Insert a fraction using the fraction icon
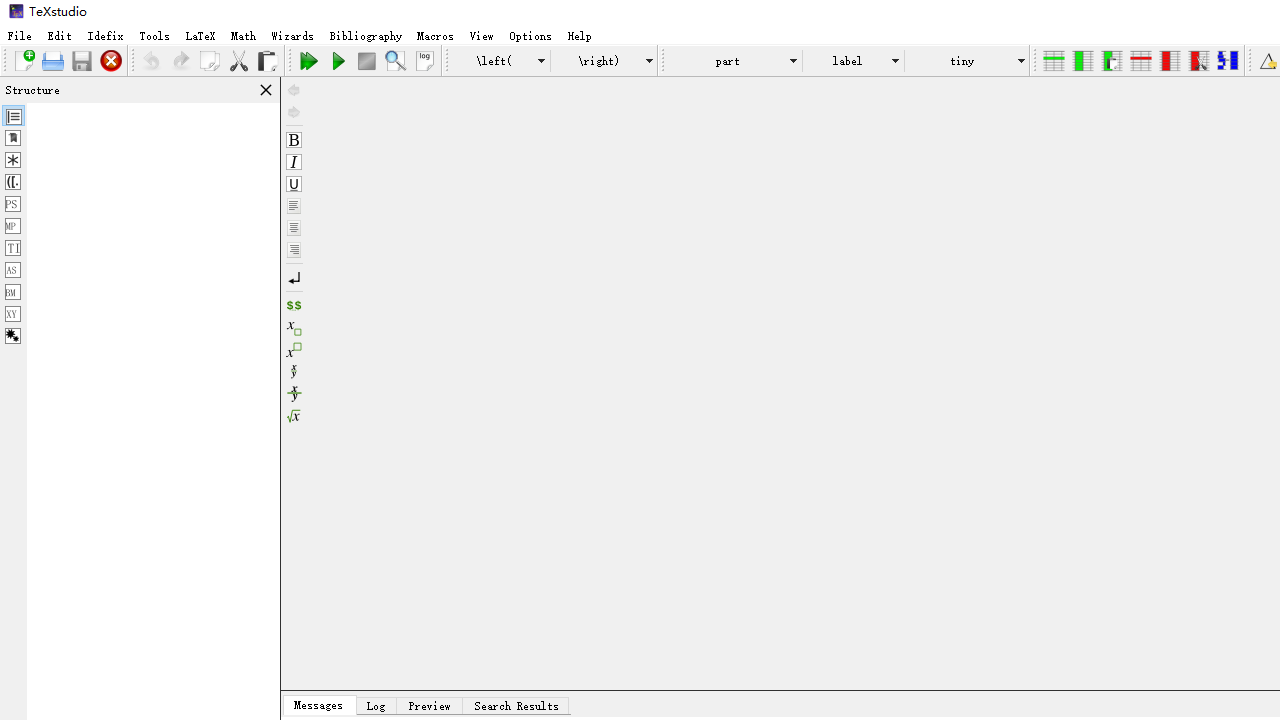Screen dimensions: 1280x720 [x=293, y=371]
